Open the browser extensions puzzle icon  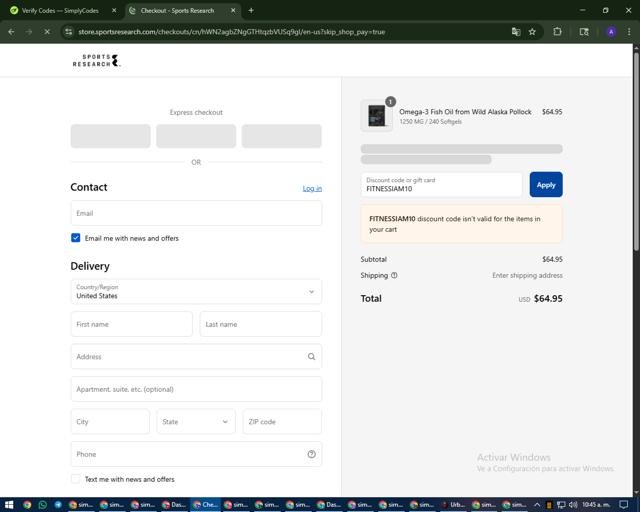coord(557,32)
